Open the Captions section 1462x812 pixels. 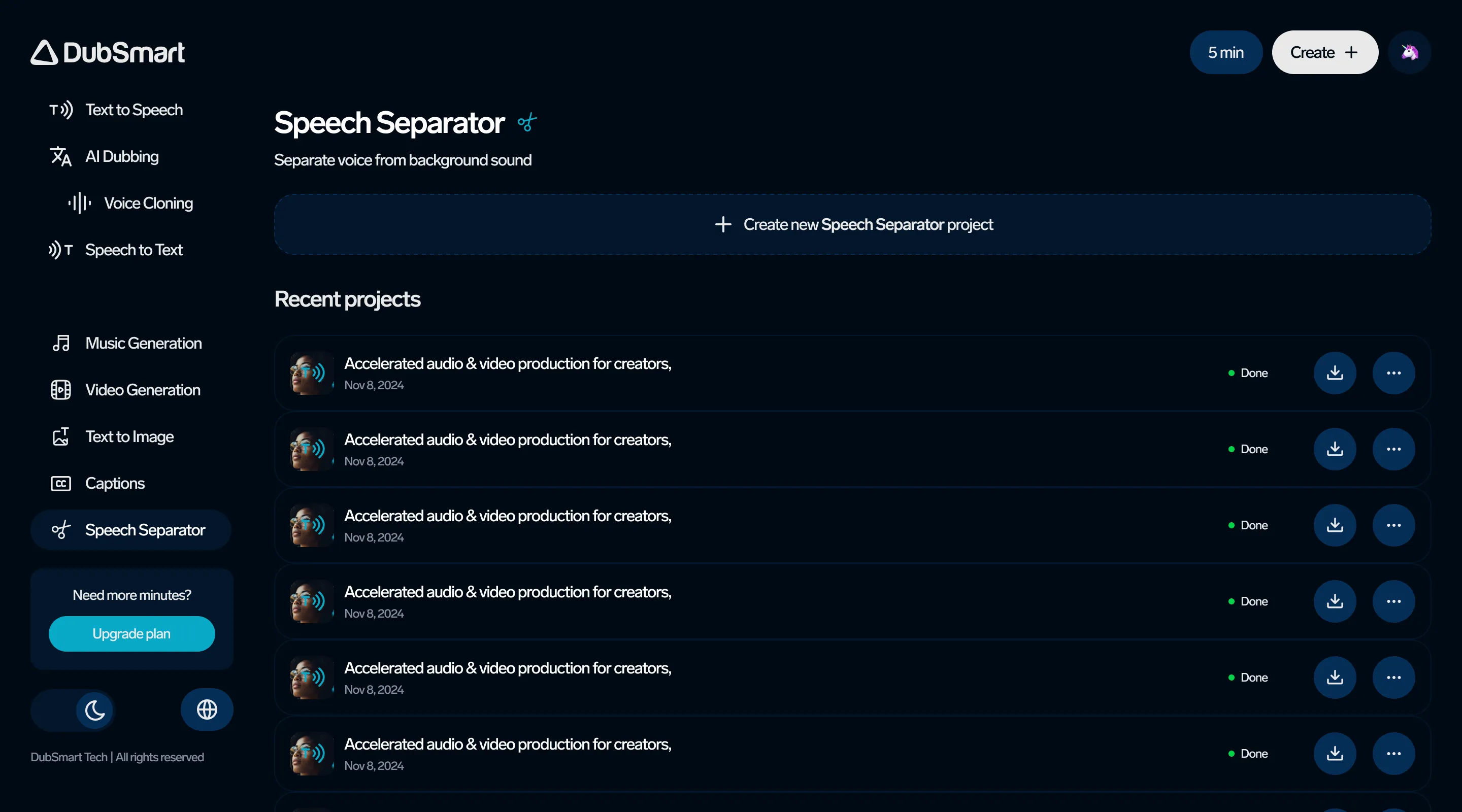(97, 484)
